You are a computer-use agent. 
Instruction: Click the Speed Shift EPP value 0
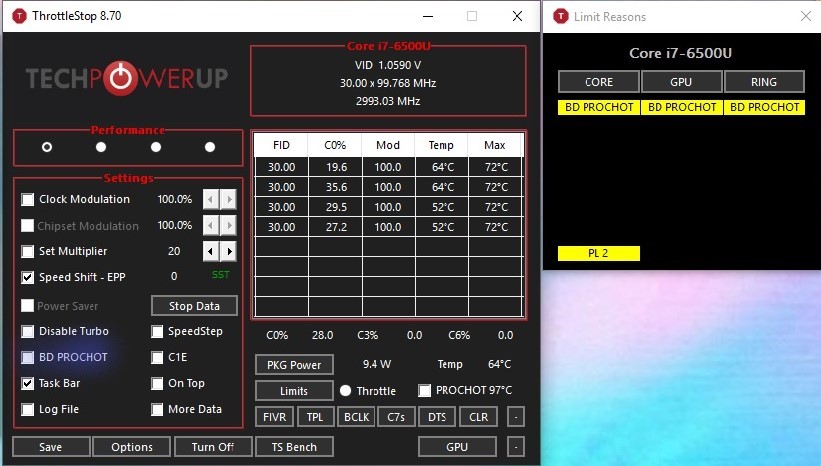174,276
